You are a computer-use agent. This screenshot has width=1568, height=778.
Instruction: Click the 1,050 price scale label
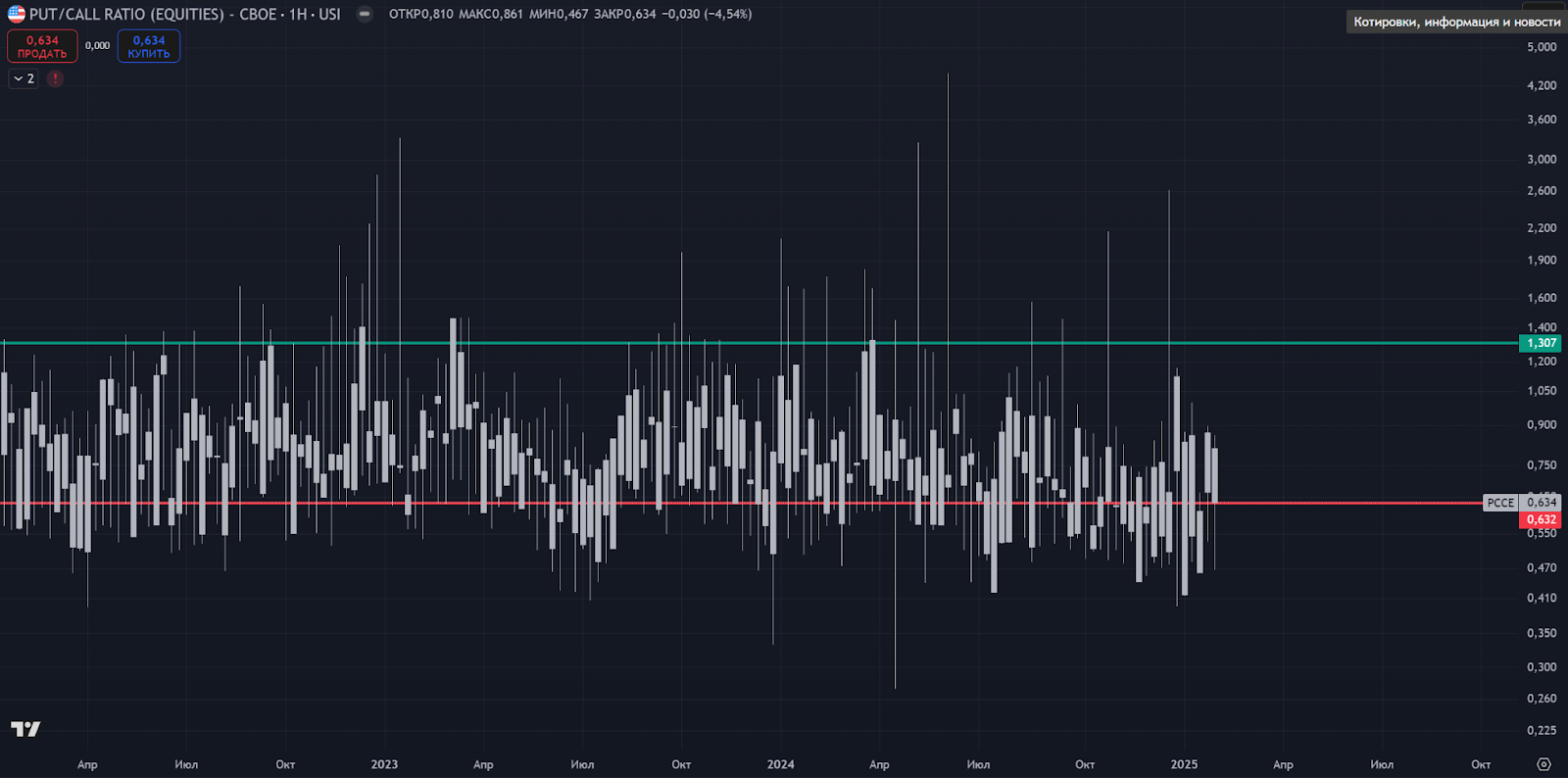(x=1542, y=391)
